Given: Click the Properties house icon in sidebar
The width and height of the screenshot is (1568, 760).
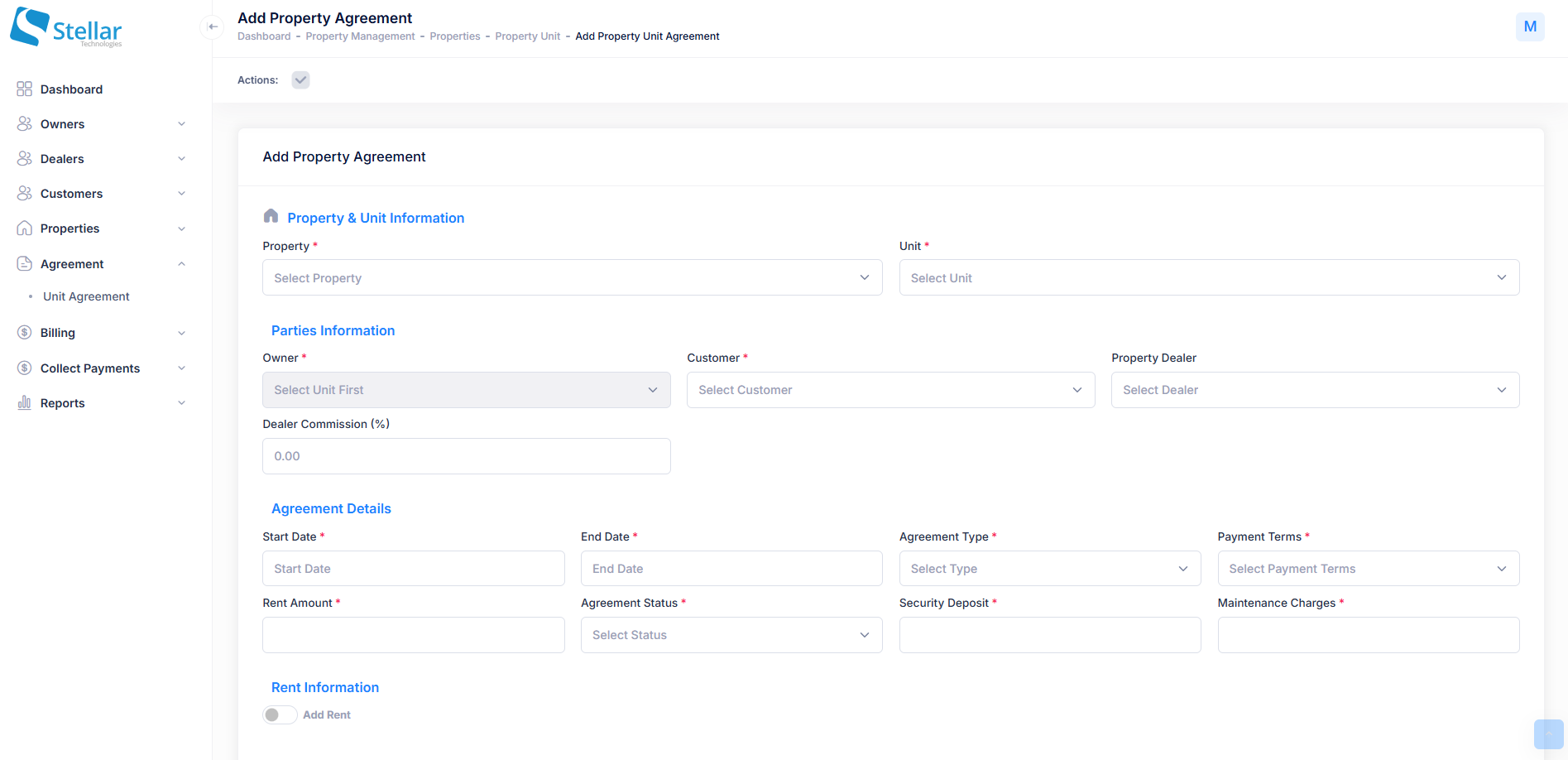Looking at the screenshot, I should tap(24, 228).
